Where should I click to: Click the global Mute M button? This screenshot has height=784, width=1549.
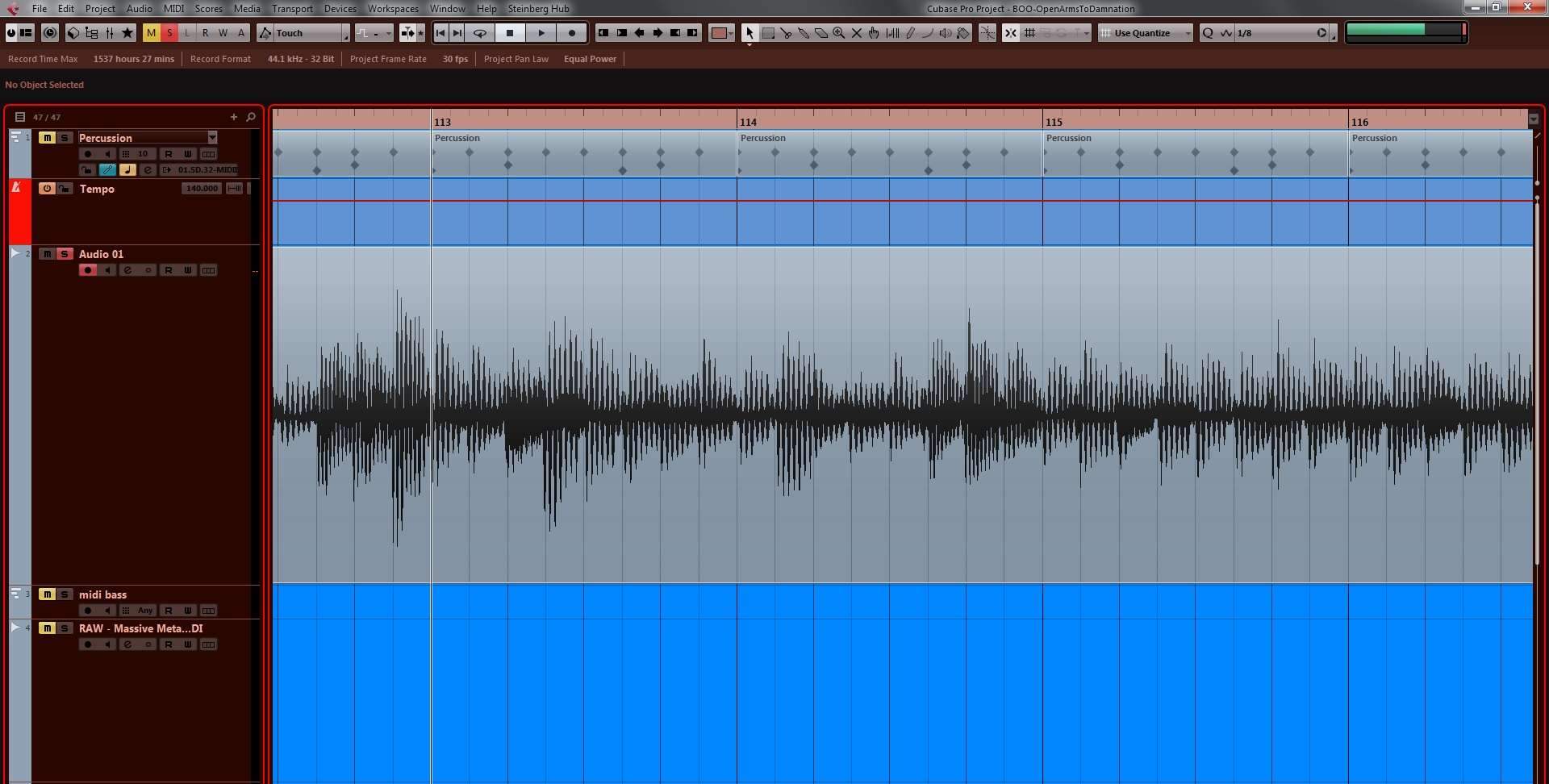[151, 33]
